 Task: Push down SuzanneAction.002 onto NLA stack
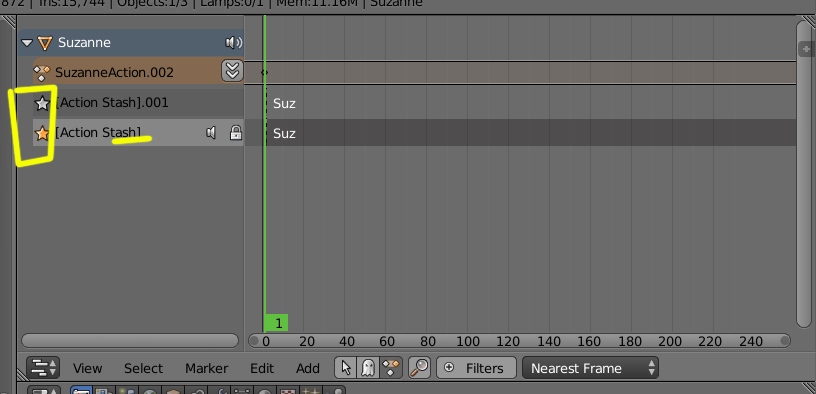pyautogui.click(x=232, y=71)
